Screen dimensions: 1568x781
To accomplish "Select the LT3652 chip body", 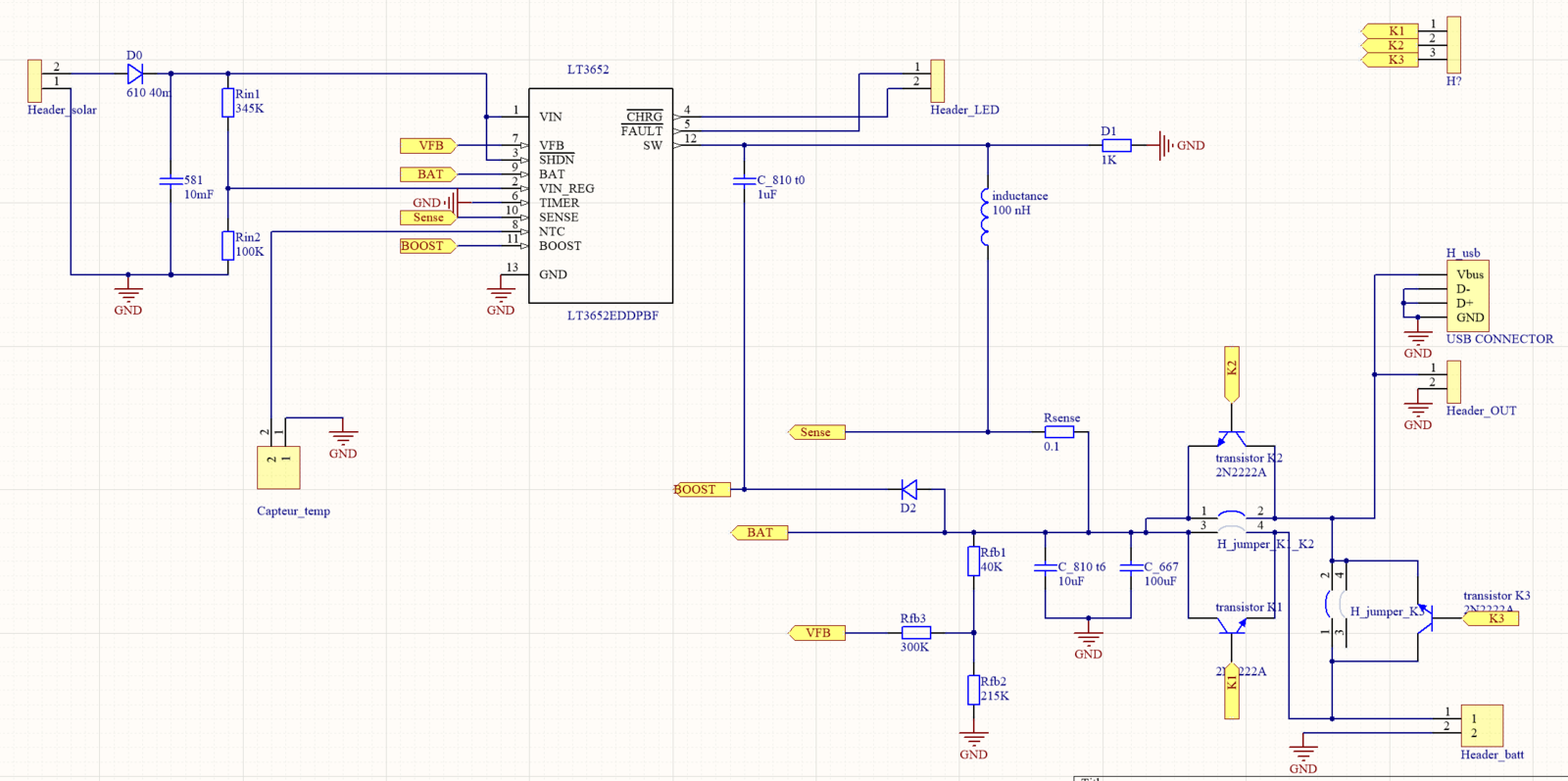I will (600, 196).
